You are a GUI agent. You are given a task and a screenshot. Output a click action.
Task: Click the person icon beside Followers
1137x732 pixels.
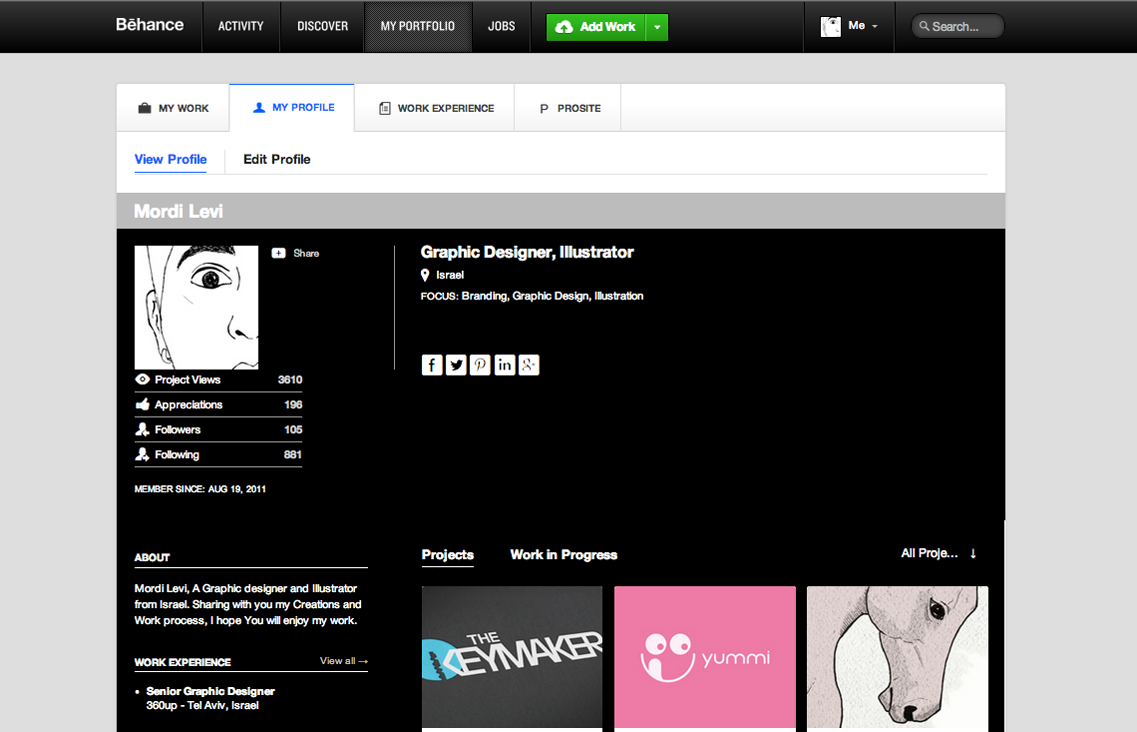tap(142, 429)
